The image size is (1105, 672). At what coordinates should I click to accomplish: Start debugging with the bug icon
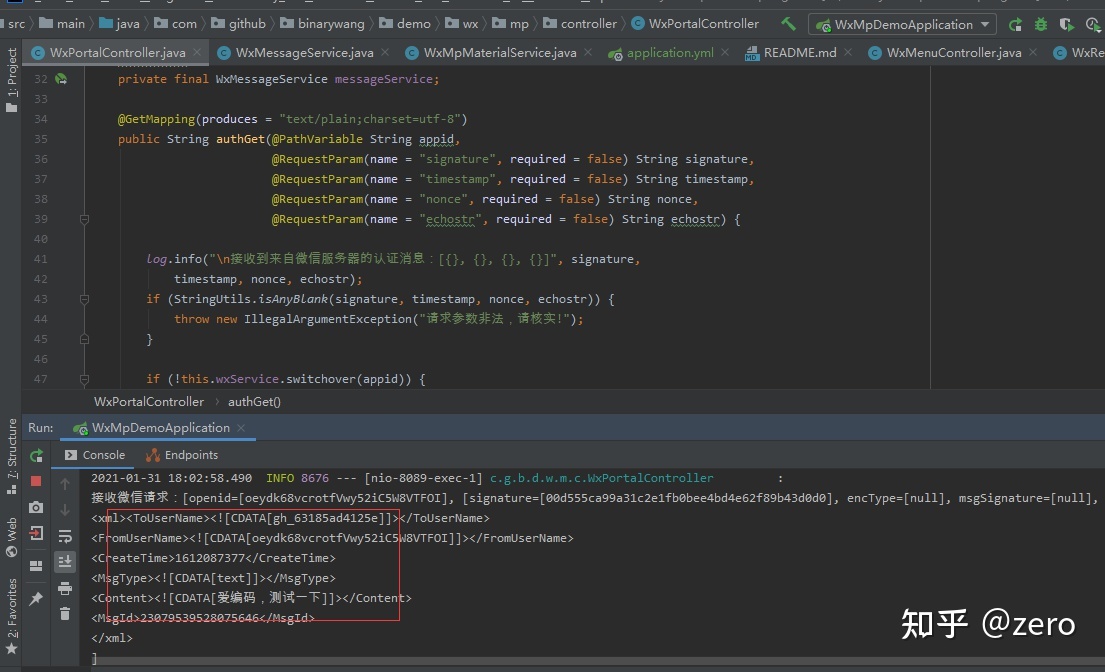(1041, 25)
